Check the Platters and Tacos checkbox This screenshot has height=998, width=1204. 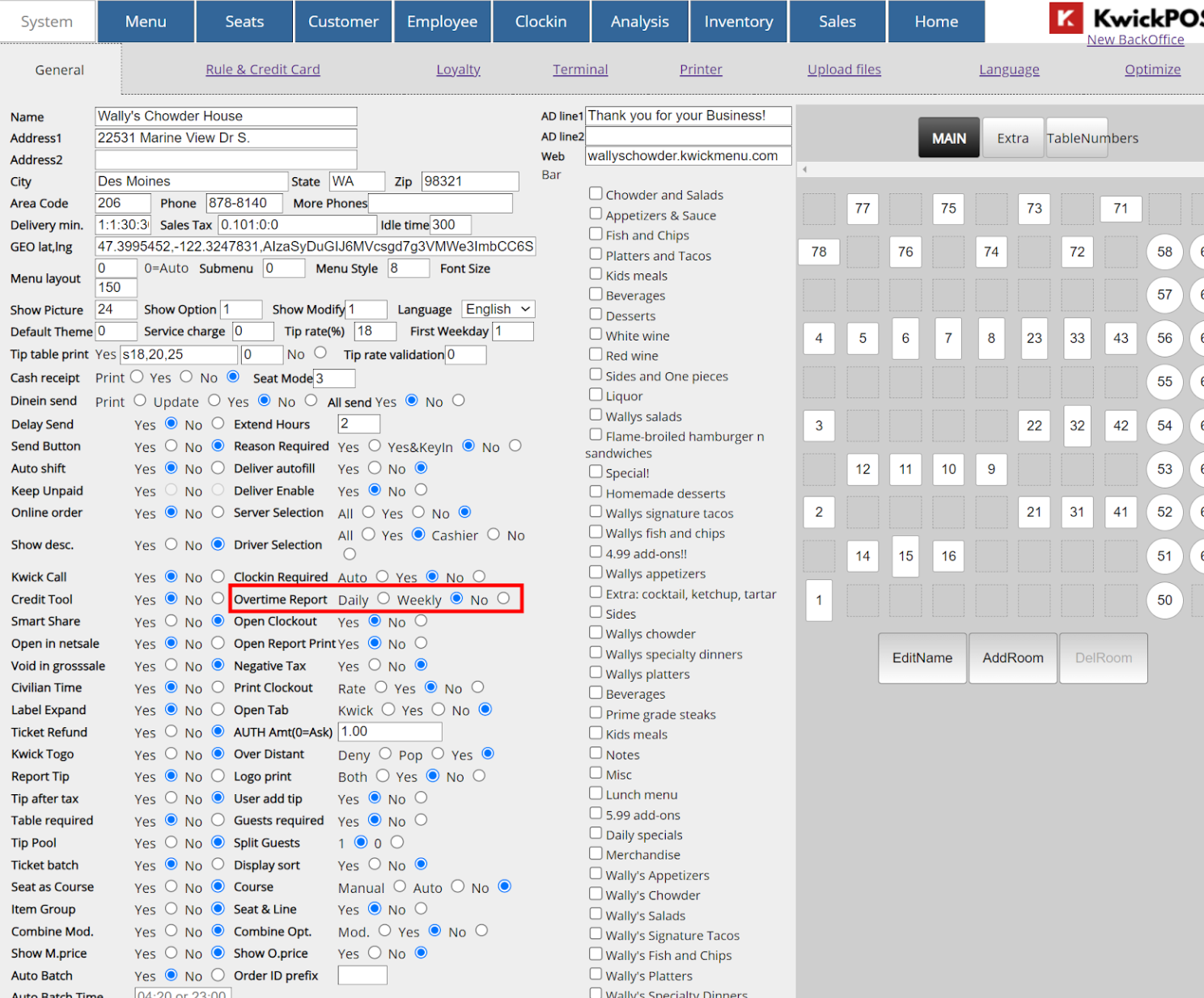pos(596,254)
